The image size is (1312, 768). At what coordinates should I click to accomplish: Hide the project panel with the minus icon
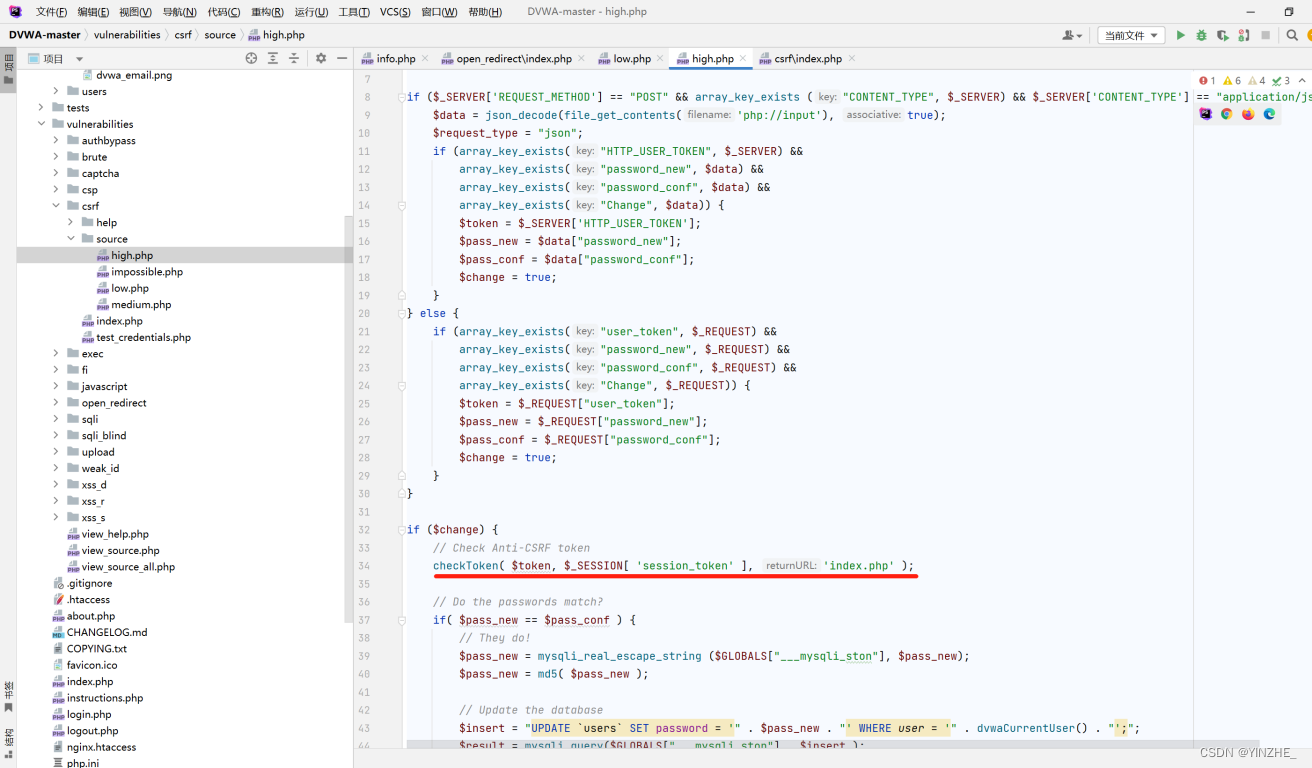point(341,58)
